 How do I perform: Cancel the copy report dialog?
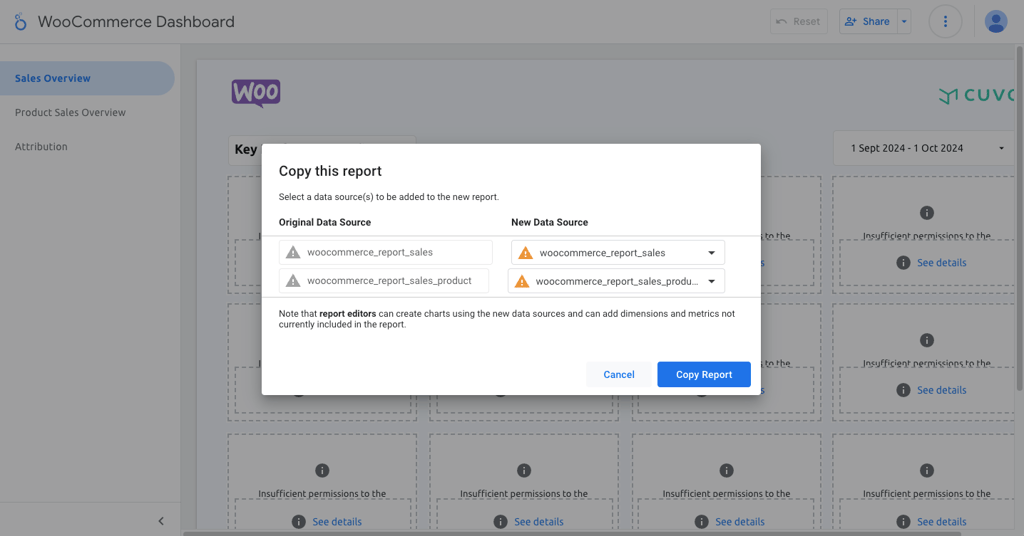pyautogui.click(x=618, y=374)
